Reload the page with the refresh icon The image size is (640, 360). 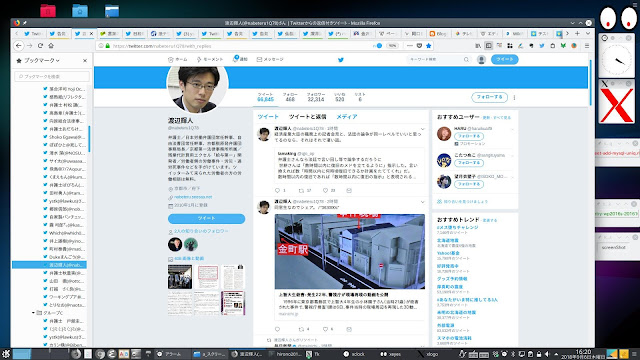click(x=40, y=46)
